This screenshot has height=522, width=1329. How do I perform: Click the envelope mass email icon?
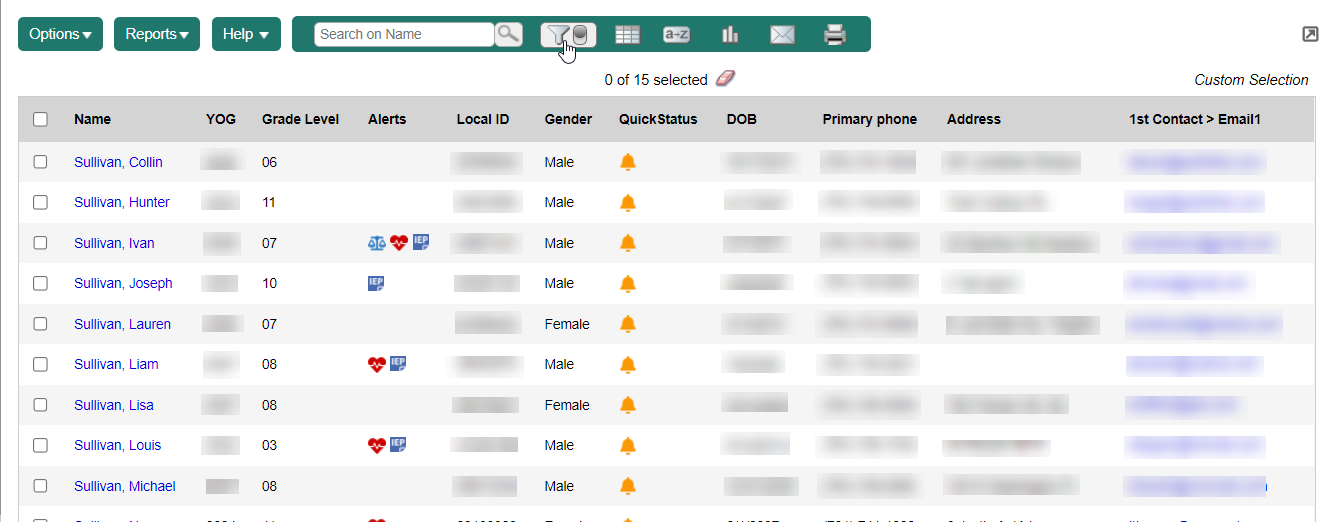(x=782, y=35)
